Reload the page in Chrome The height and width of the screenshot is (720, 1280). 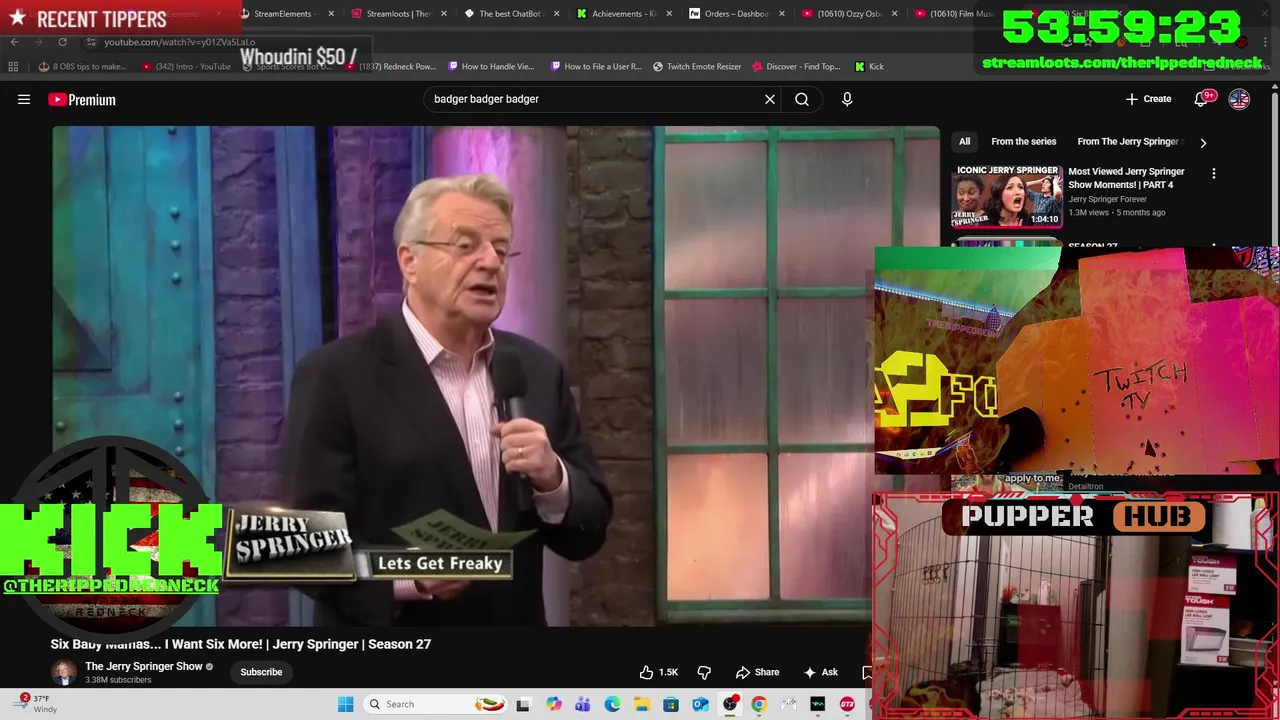tap(62, 42)
